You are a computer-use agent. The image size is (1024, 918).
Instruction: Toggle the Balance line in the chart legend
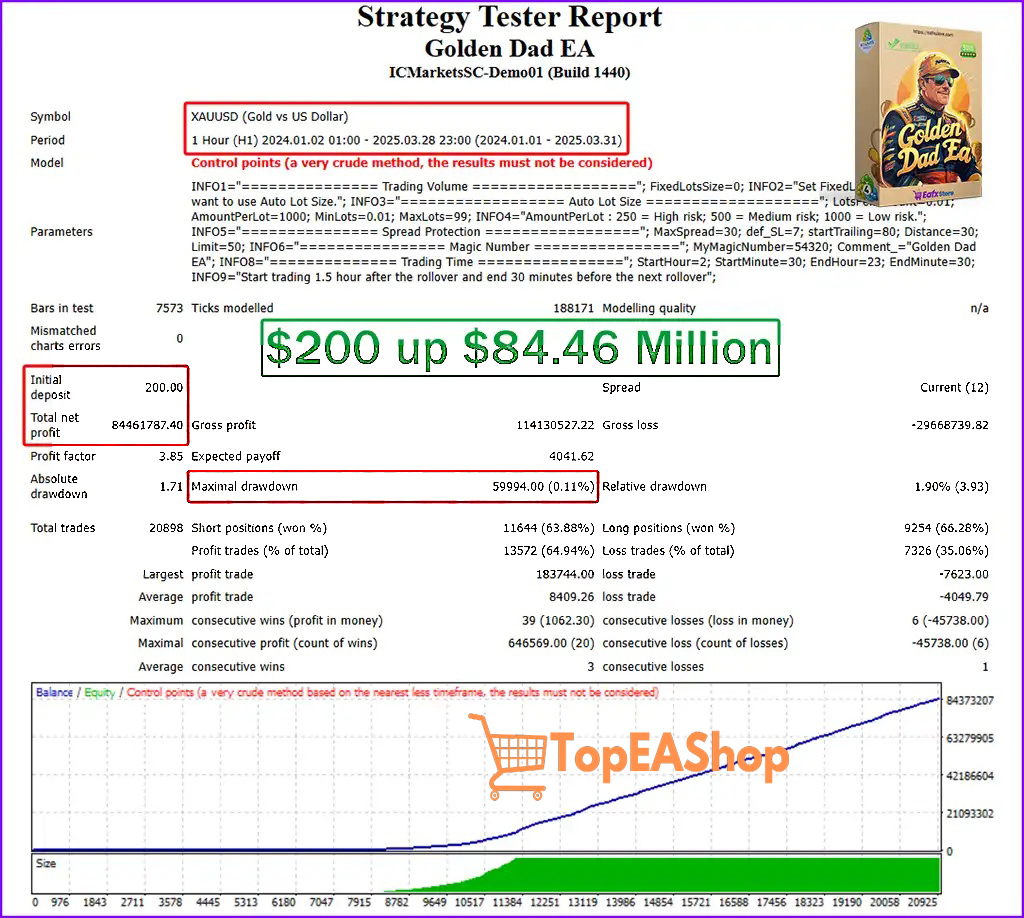[55, 691]
